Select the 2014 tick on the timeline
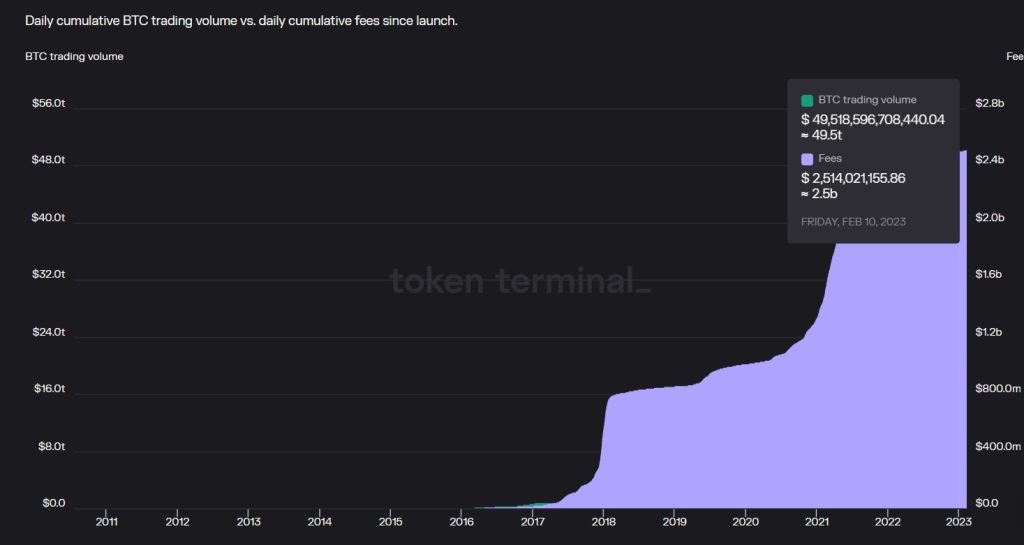This screenshot has height=545, width=1024. 319,521
